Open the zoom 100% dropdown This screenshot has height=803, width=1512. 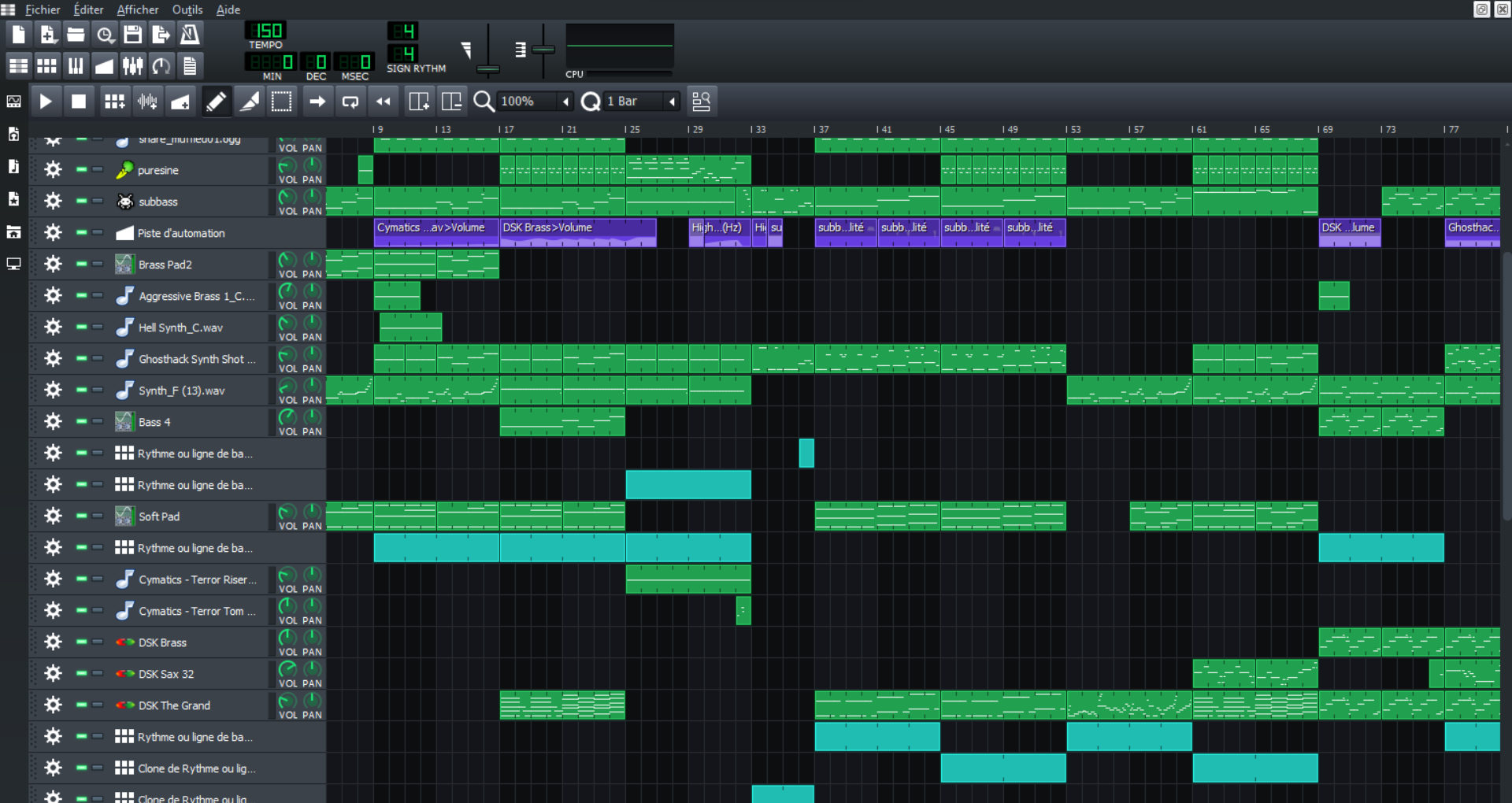pos(535,102)
